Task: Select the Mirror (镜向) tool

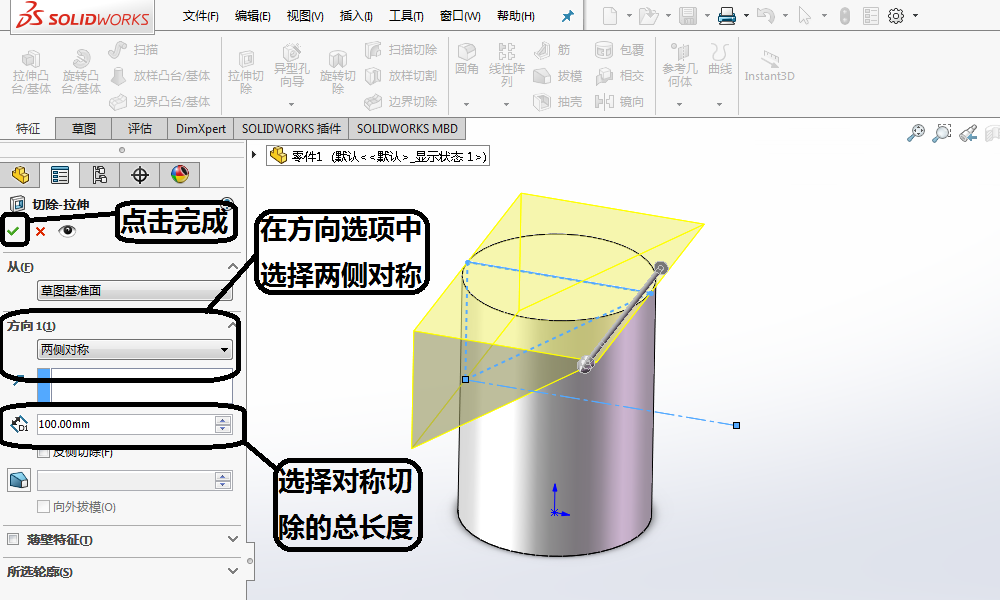Action: [619, 101]
